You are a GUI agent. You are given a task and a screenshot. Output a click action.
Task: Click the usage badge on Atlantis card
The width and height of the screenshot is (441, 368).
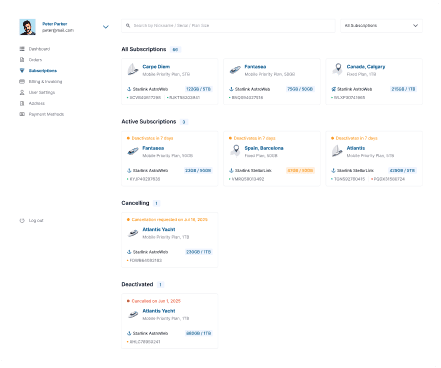pyautogui.click(x=402, y=170)
